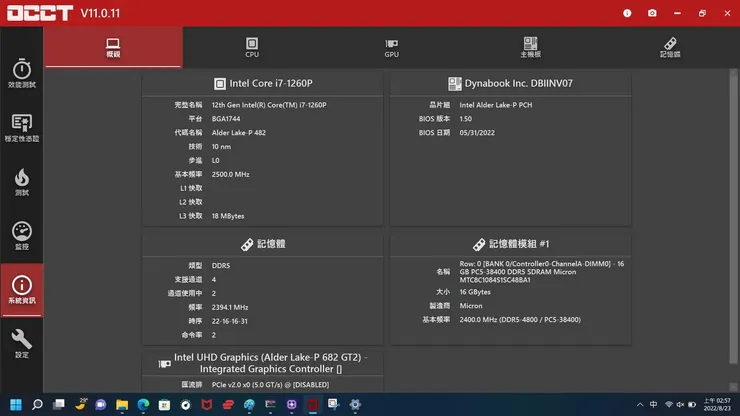Viewport: 740px width, 416px height.
Task: Select the 'BGA1744' platform value
Action: pyautogui.click(x=226, y=119)
